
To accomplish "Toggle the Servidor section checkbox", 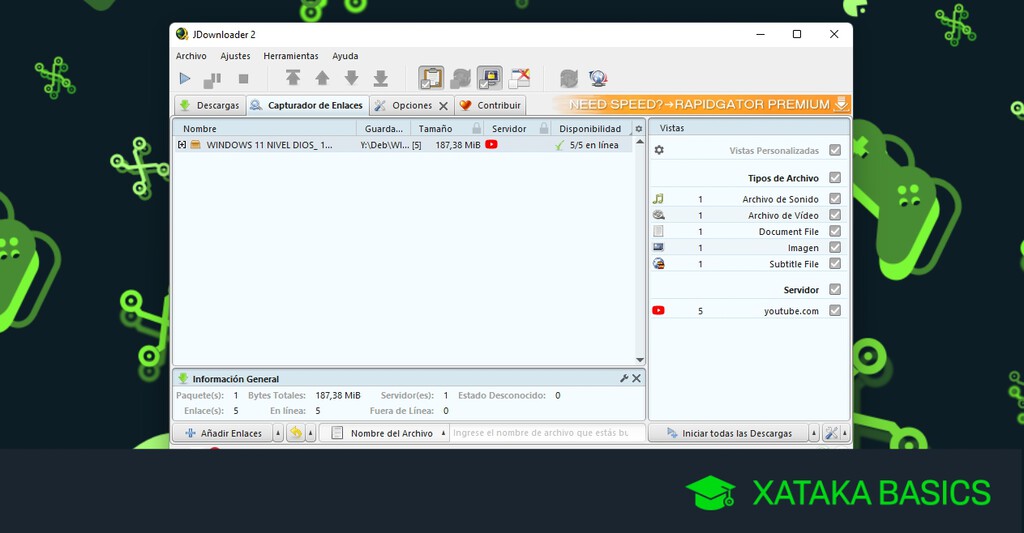I will tap(835, 289).
